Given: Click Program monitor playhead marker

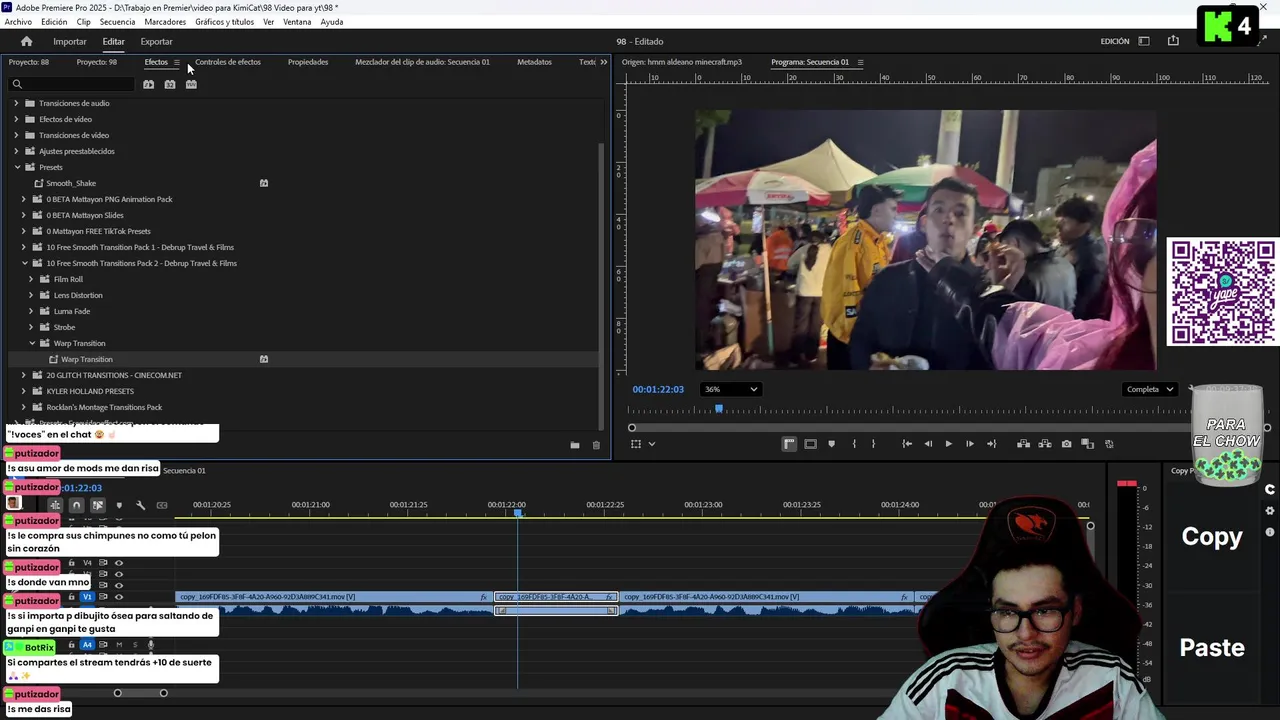Looking at the screenshot, I should coord(718,409).
